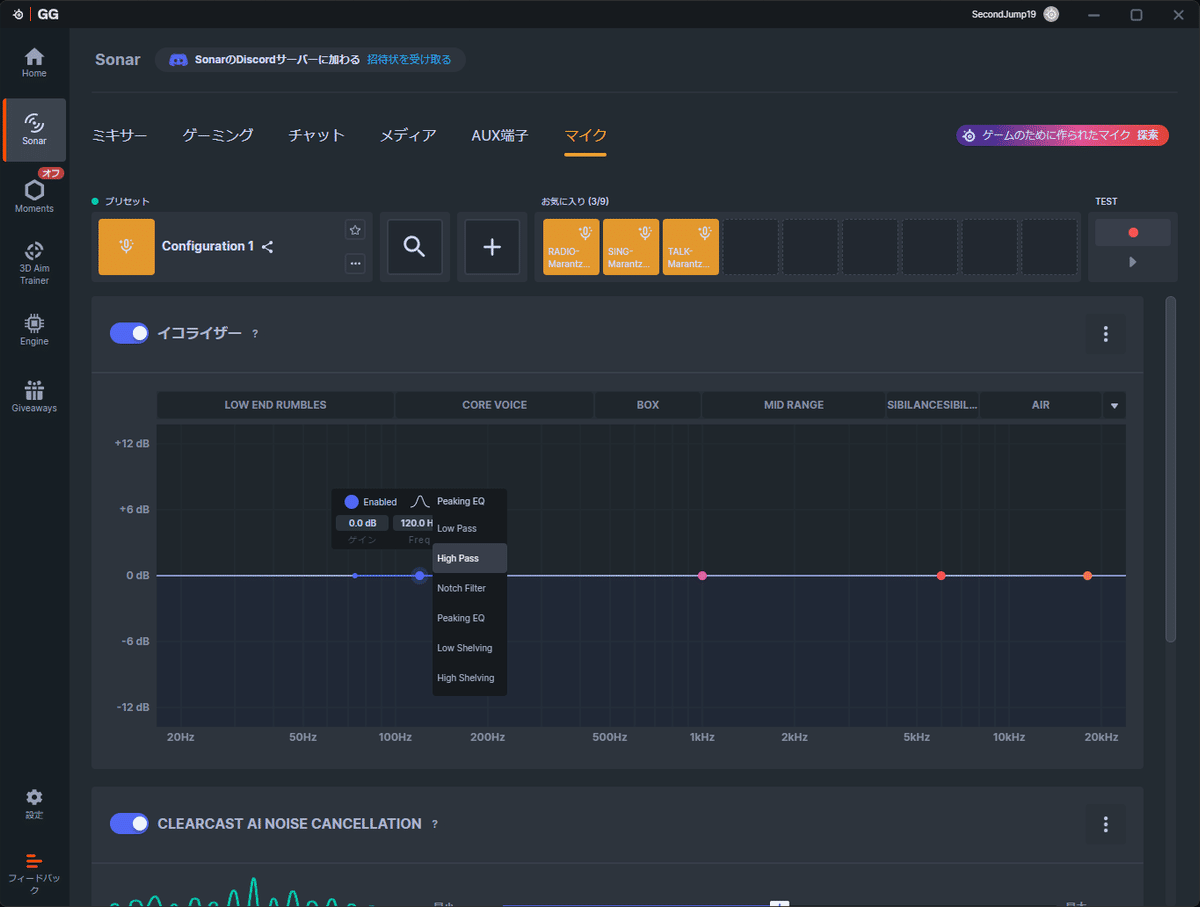Viewport: 1200px width, 907px height.
Task: Edit the 120.0 Hz frequency field
Action: pyautogui.click(x=413, y=523)
